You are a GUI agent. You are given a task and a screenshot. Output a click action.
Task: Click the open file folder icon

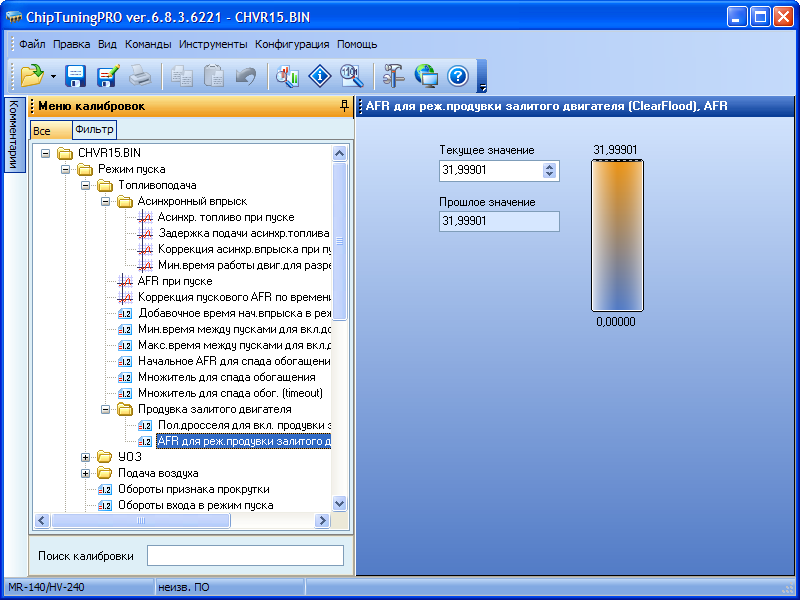coord(31,75)
